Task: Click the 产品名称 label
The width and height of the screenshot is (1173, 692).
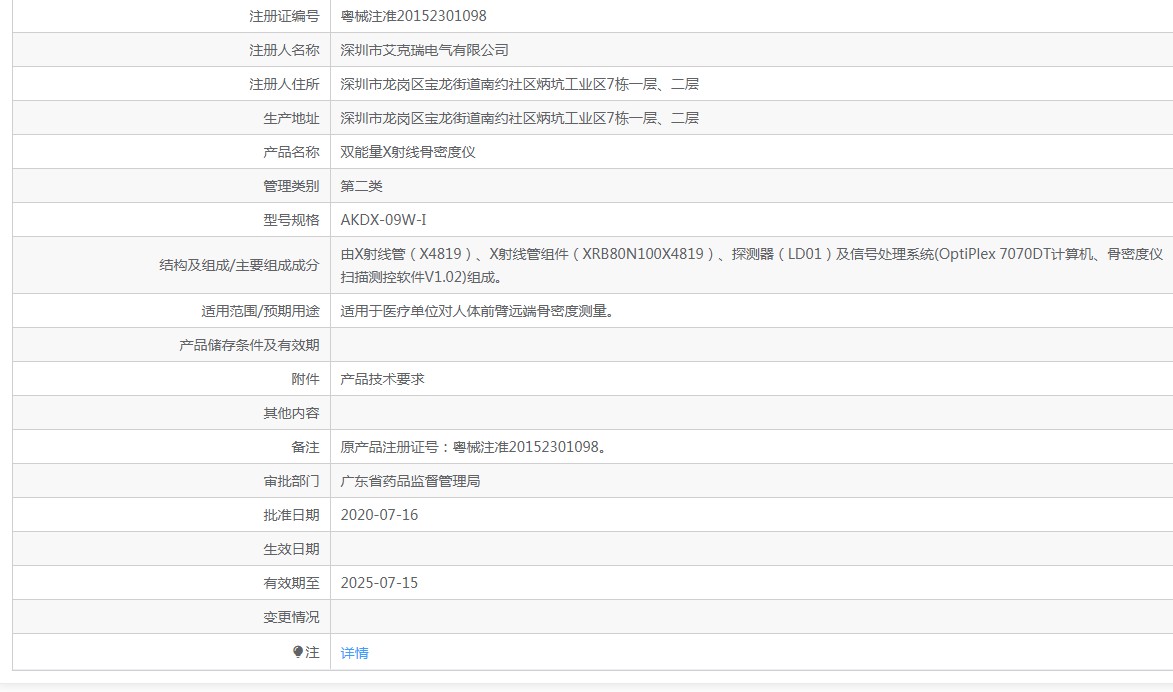Action: click(x=291, y=152)
